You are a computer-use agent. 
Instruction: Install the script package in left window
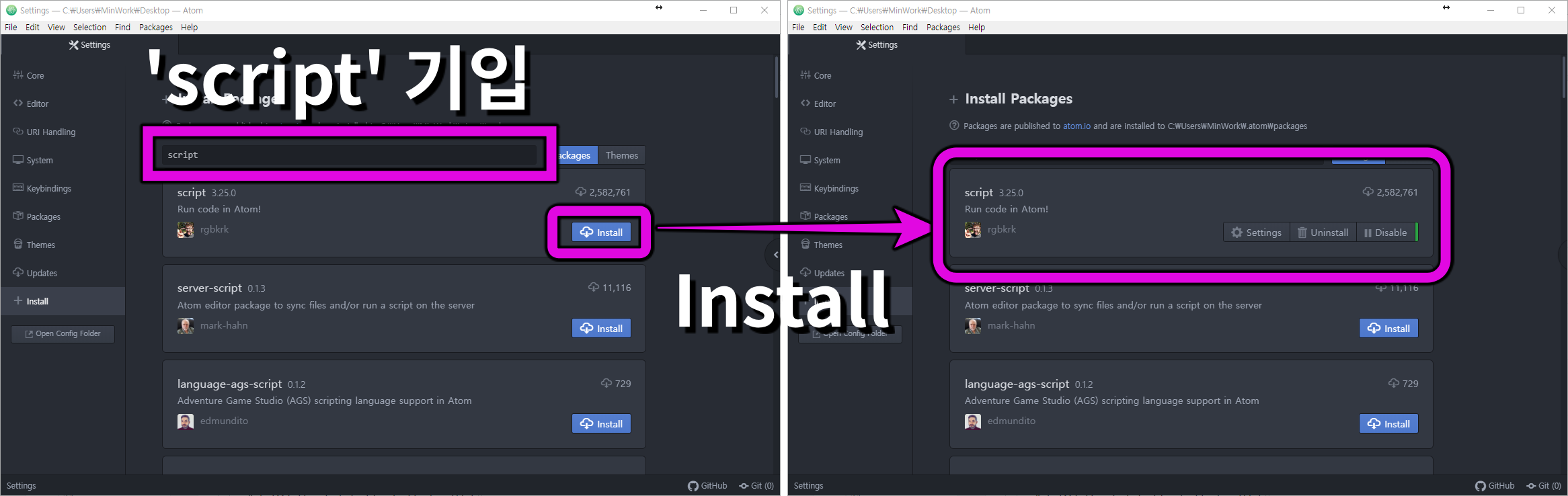pyautogui.click(x=601, y=233)
